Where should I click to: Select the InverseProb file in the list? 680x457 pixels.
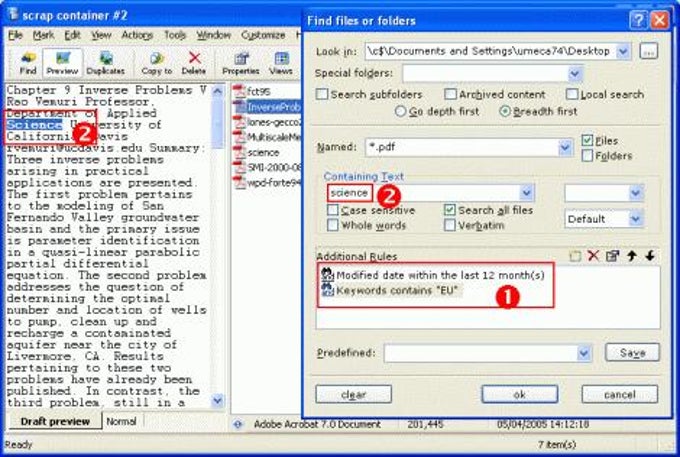(267, 107)
